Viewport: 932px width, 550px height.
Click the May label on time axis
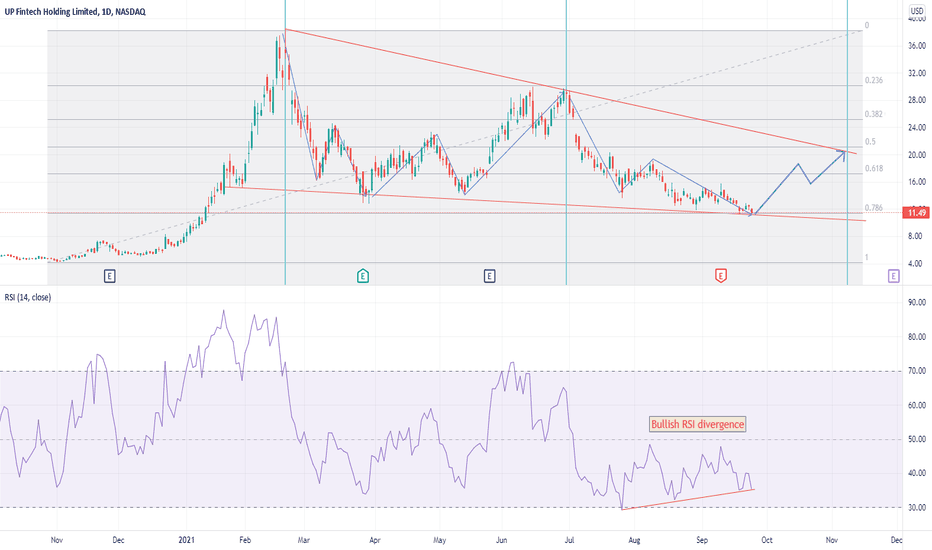pyautogui.click(x=439, y=540)
